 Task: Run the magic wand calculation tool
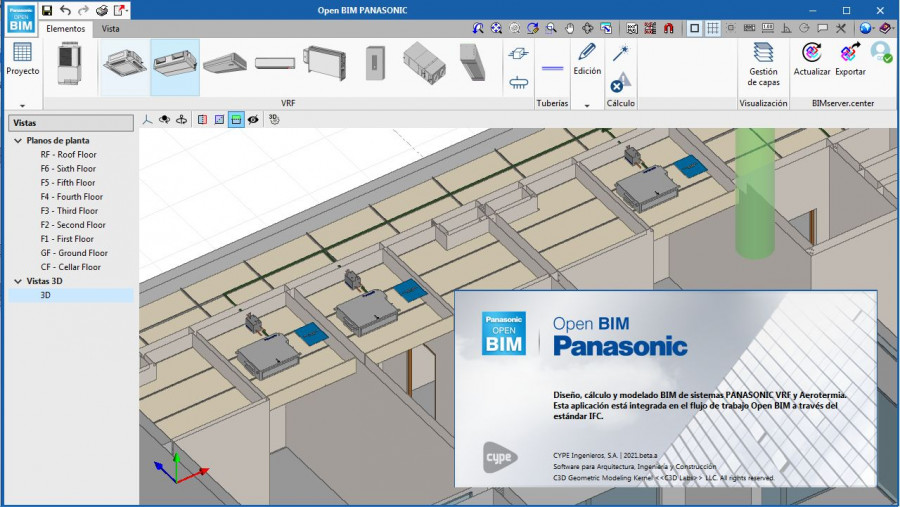pyautogui.click(x=620, y=53)
